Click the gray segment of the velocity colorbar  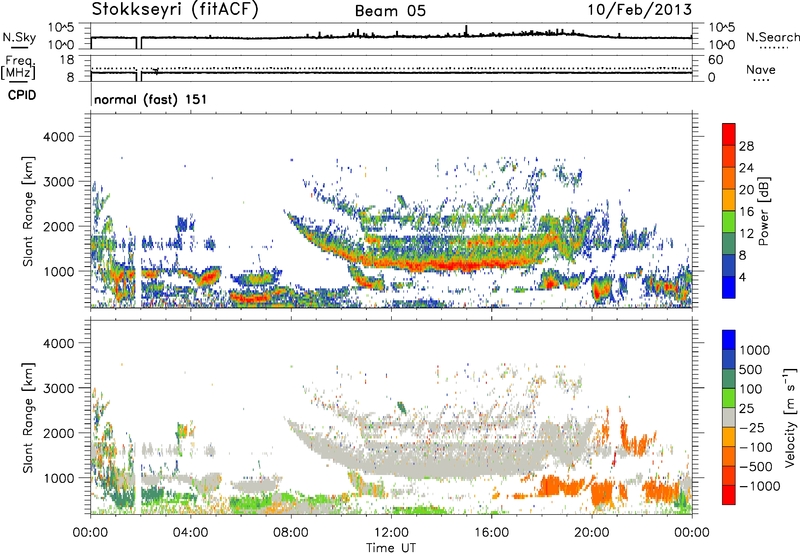point(729,417)
